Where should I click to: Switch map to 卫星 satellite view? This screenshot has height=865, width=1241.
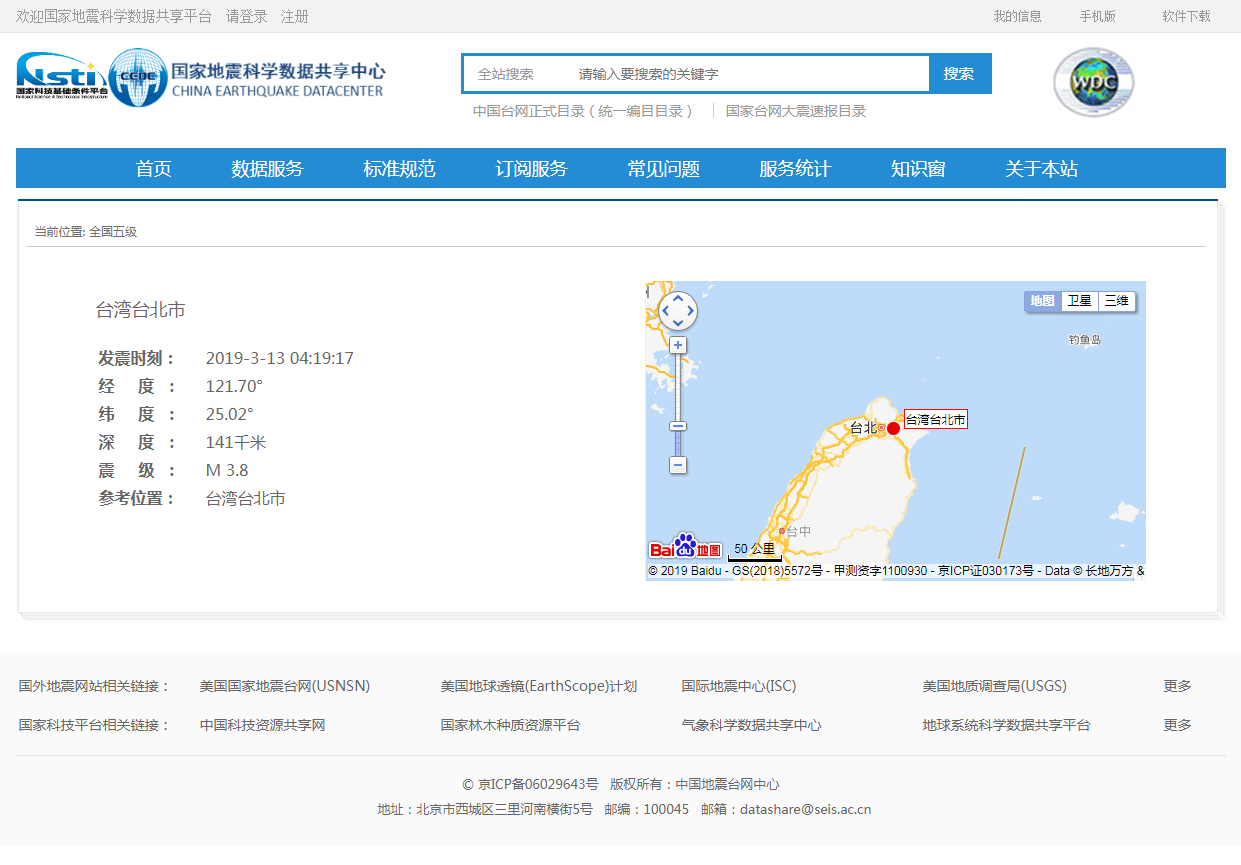tap(1082, 300)
